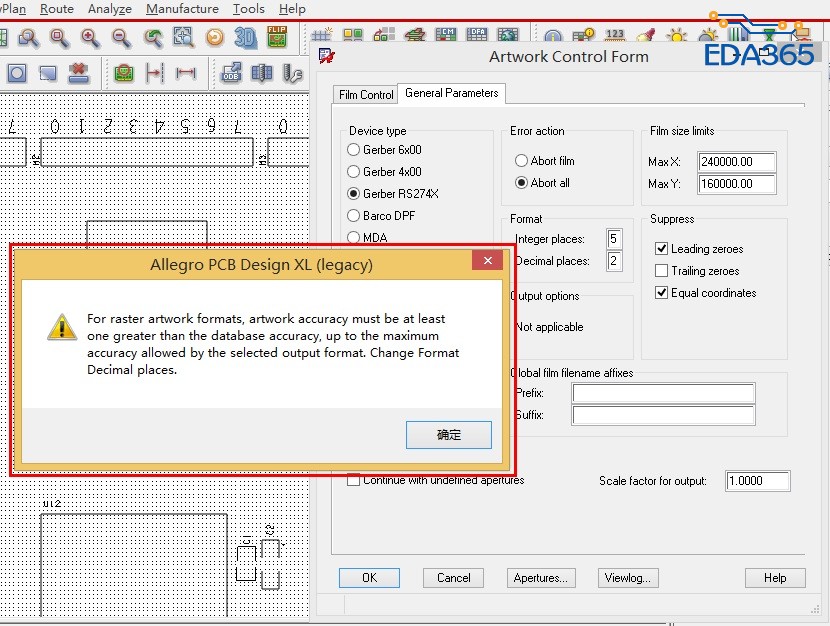This screenshot has width=830, height=626.
Task: Click the NC Drill legend icon
Action: (262, 73)
